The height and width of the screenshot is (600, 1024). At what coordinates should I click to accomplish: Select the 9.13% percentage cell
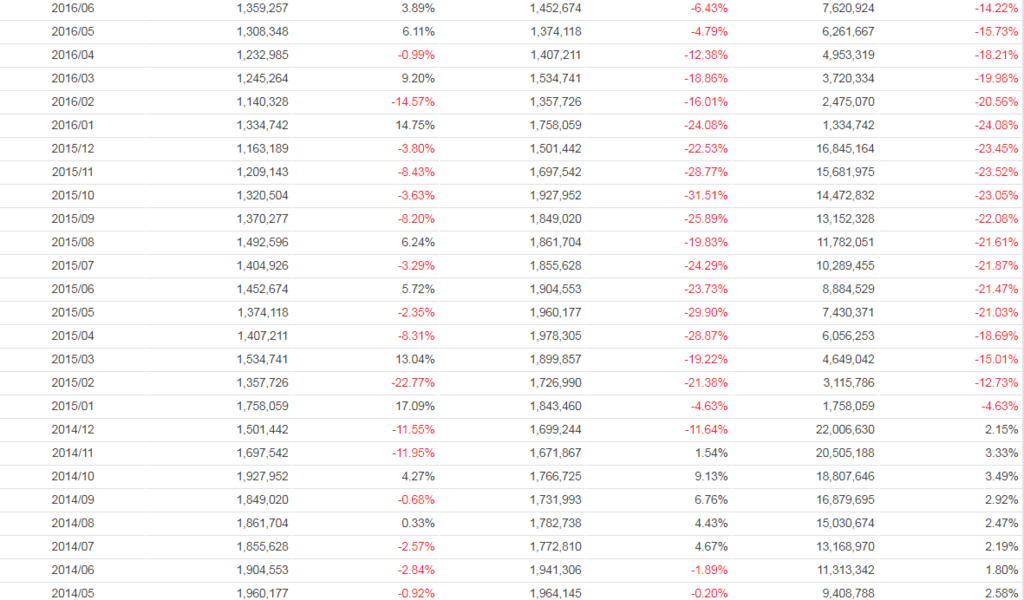711,476
